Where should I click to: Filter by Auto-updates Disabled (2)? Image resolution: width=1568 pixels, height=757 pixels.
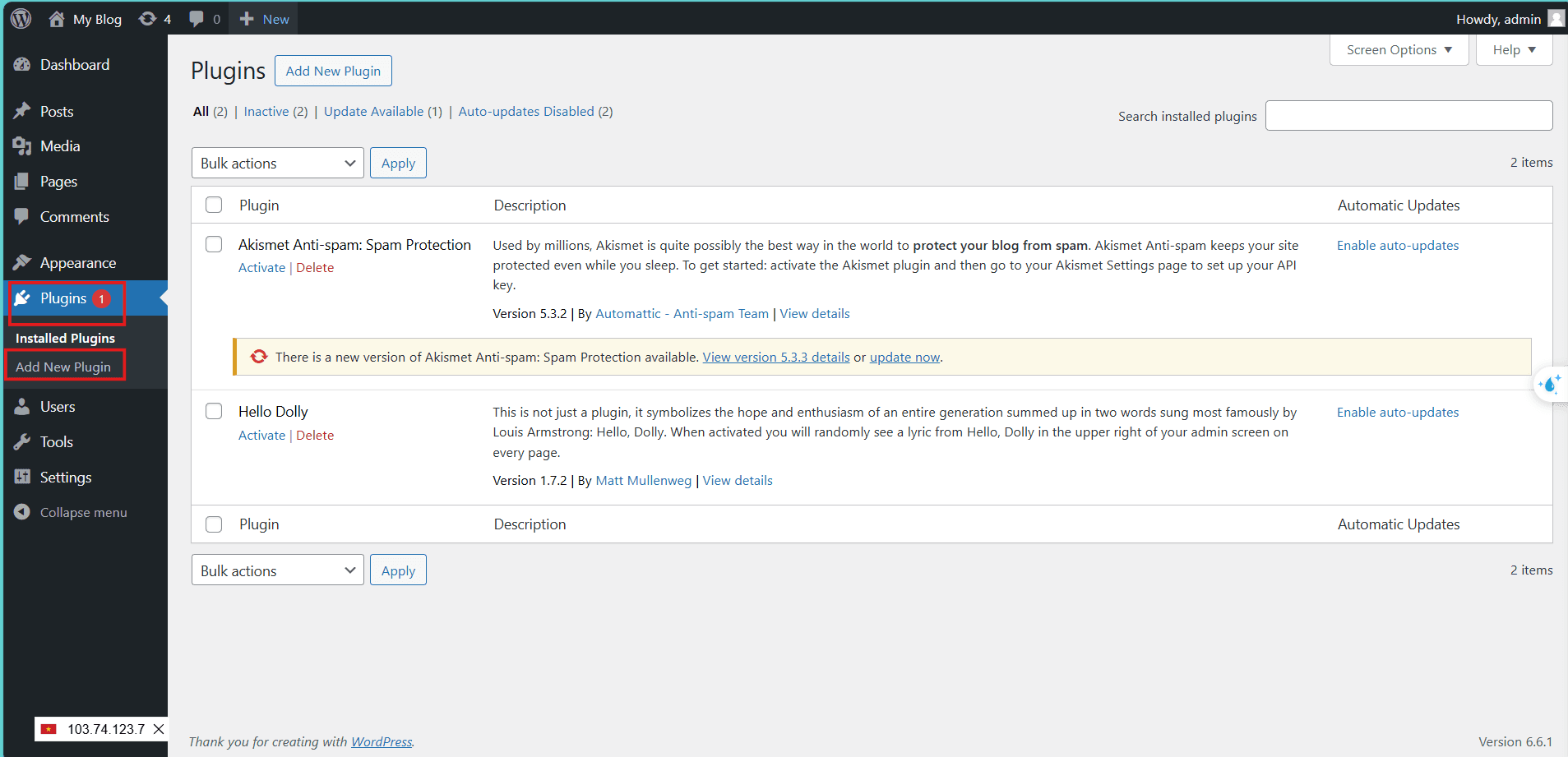(x=535, y=112)
